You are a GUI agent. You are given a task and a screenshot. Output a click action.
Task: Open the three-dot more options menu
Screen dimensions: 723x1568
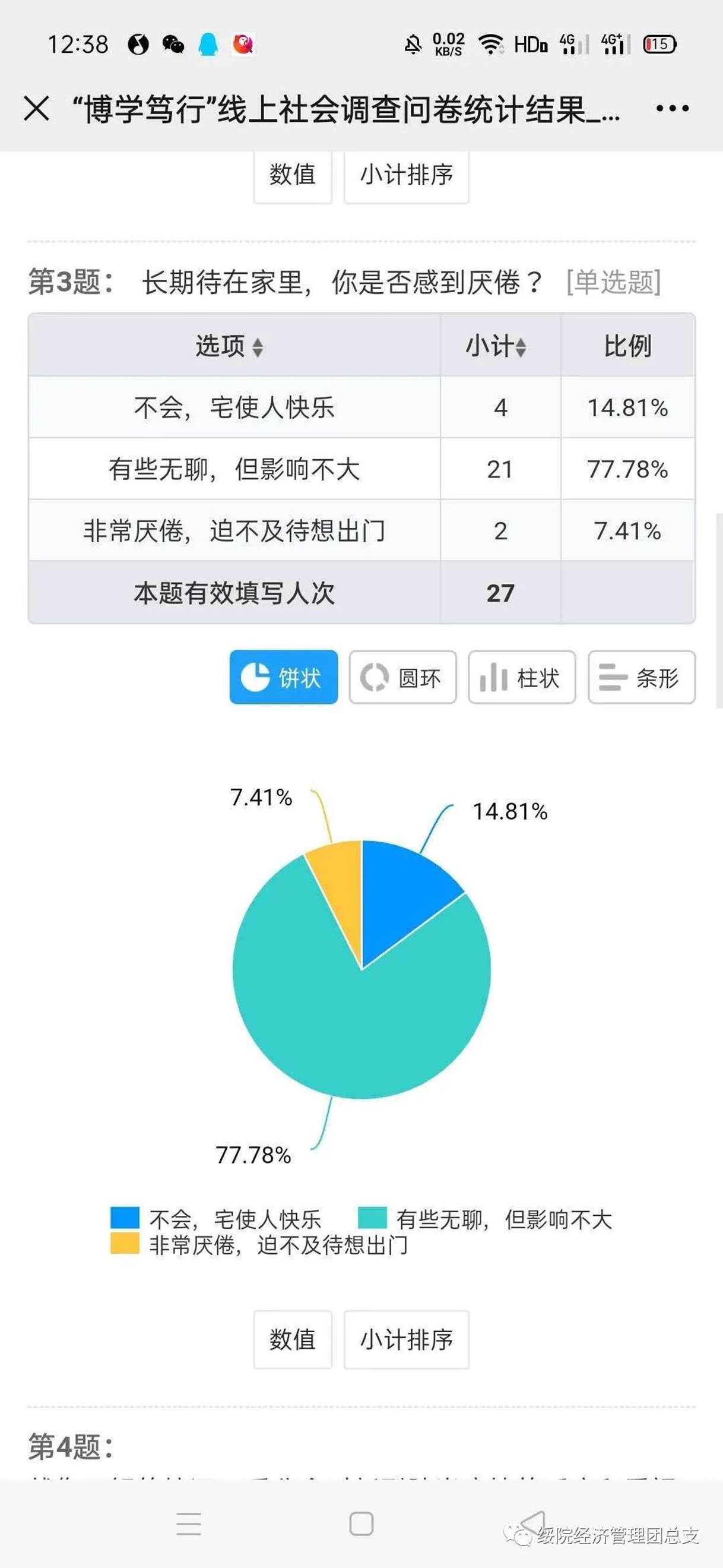[672, 109]
